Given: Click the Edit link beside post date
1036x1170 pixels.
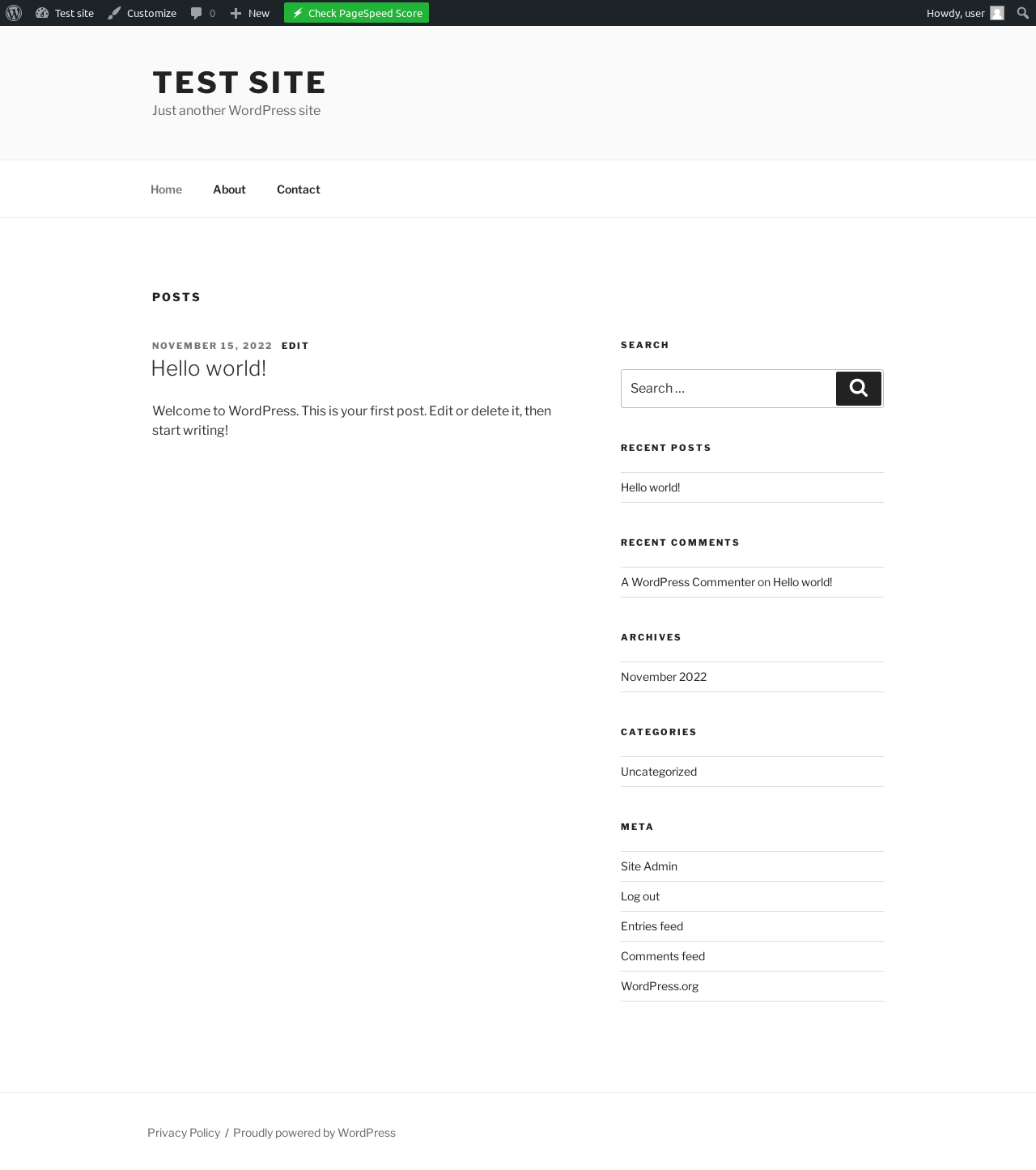Looking at the screenshot, I should click(x=295, y=346).
